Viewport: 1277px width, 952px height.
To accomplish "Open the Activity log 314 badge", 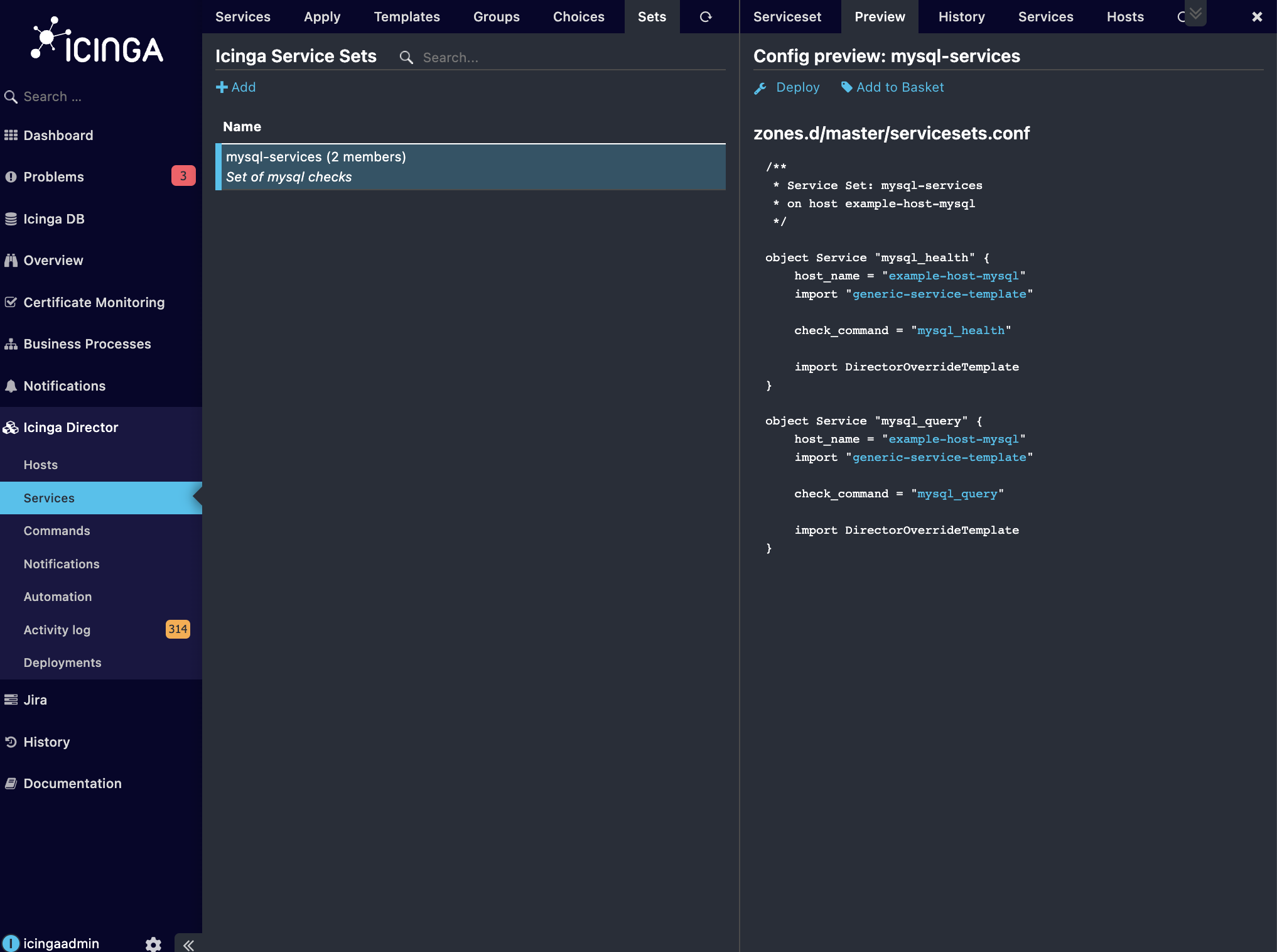I will pos(178,629).
